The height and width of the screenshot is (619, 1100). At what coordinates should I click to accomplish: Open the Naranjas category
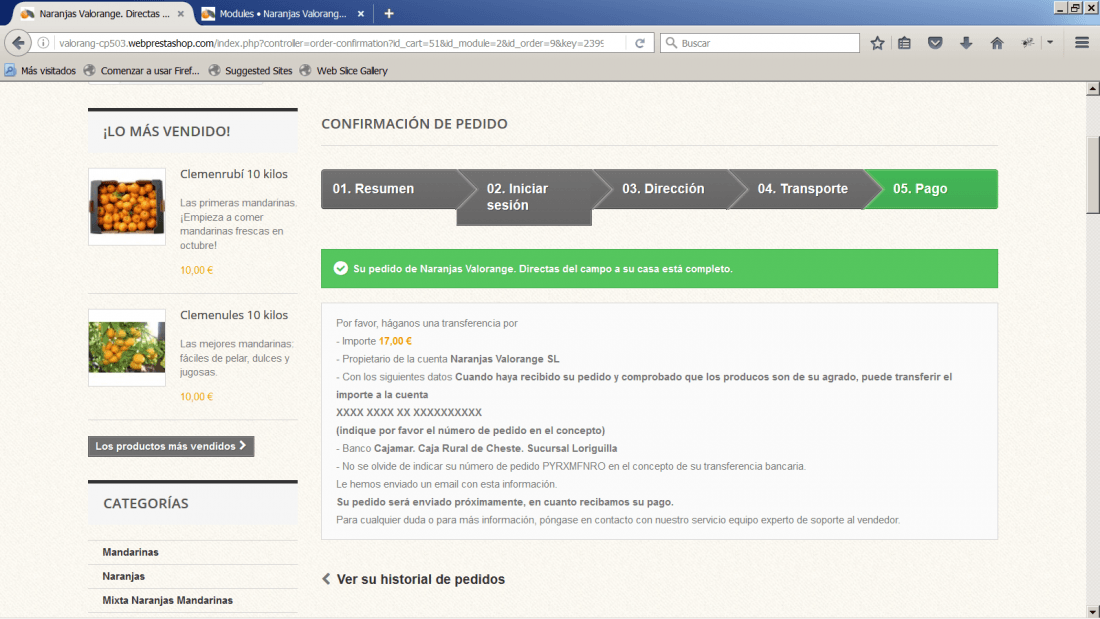pos(123,576)
